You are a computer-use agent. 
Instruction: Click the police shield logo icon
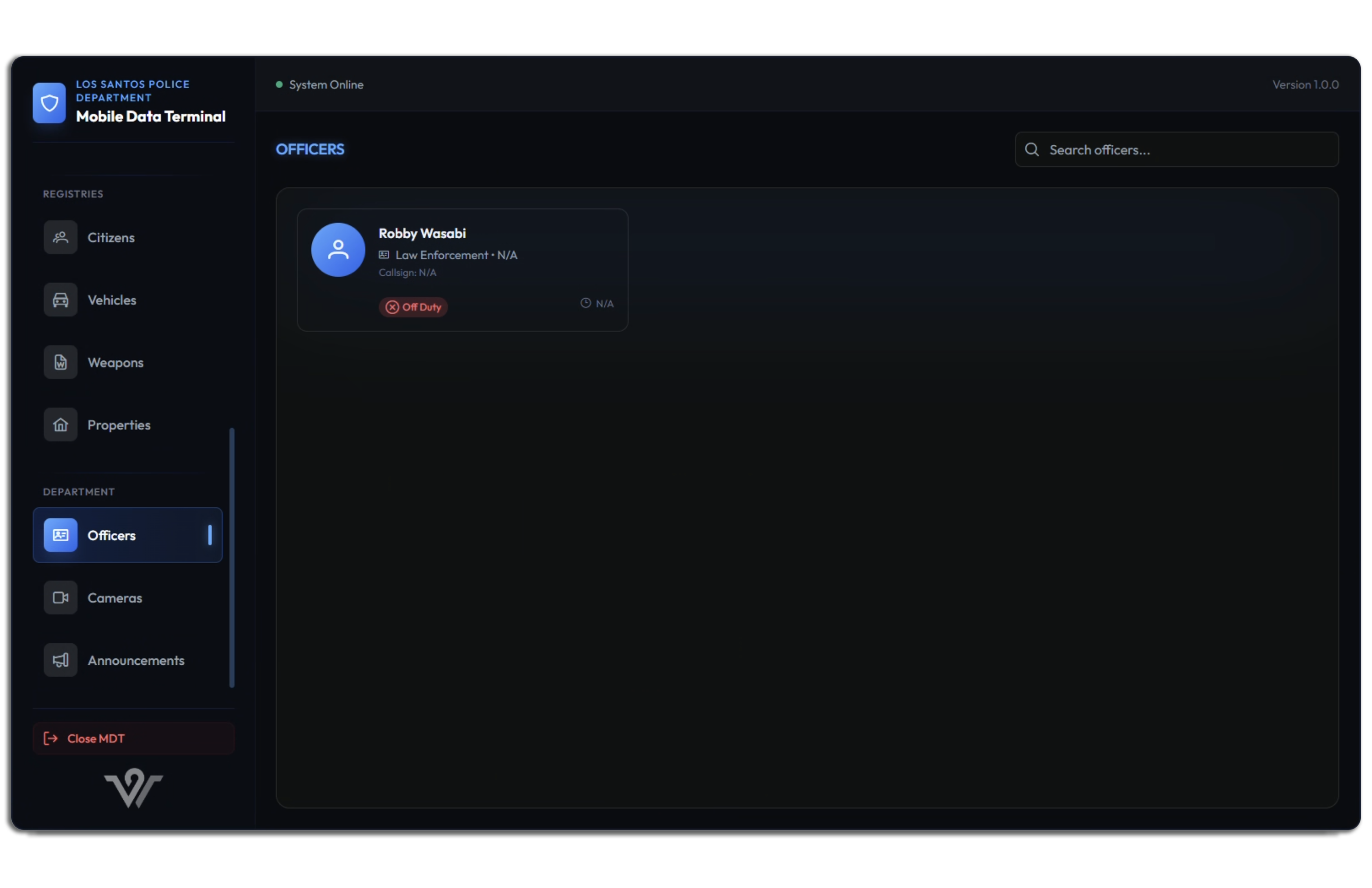49,103
